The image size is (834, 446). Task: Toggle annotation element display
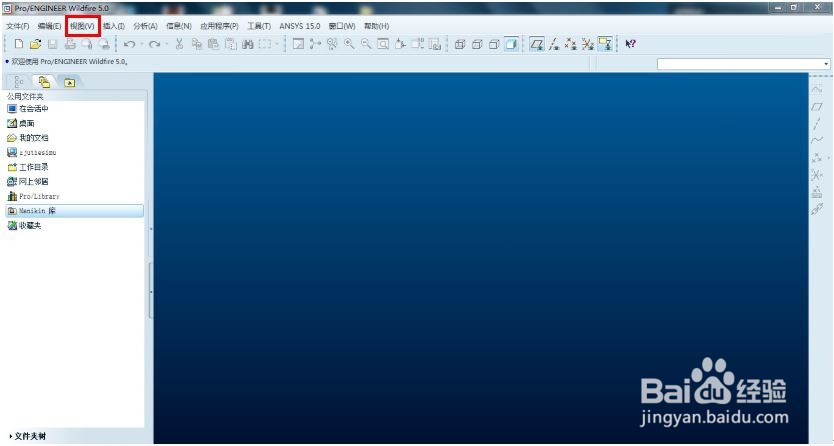pos(605,44)
